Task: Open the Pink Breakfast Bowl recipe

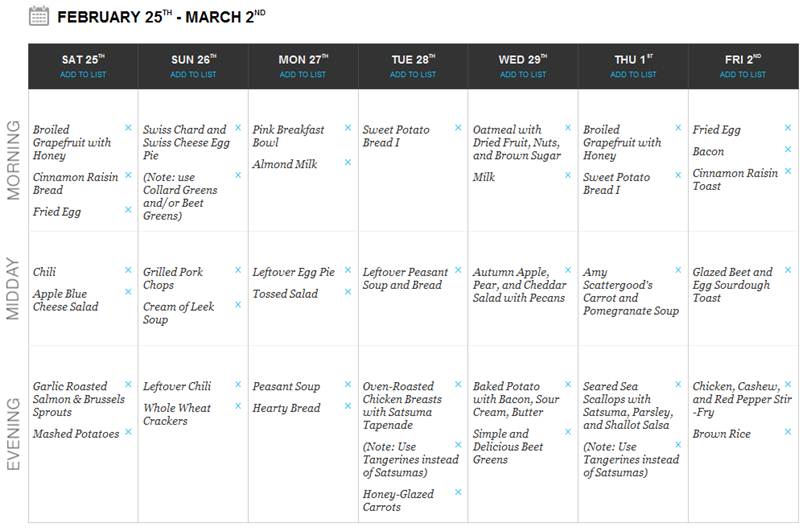Action: 288,136
